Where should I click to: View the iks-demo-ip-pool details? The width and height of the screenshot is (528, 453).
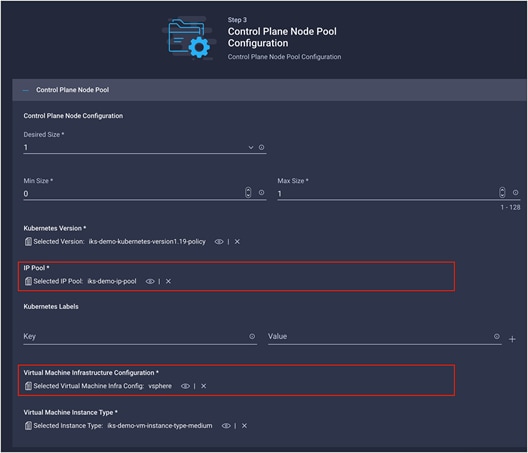click(x=150, y=281)
